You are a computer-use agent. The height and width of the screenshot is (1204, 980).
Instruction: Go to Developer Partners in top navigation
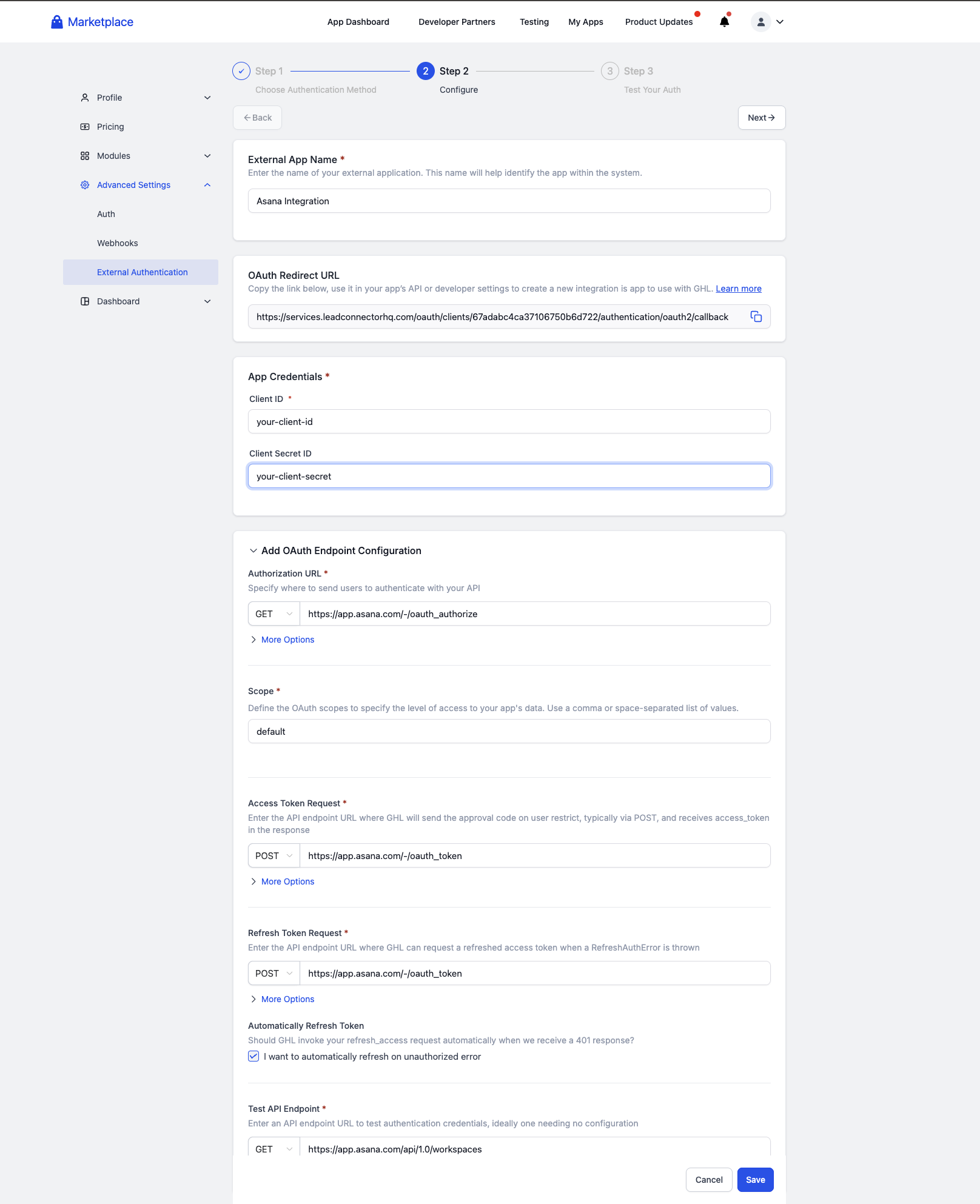coord(457,22)
